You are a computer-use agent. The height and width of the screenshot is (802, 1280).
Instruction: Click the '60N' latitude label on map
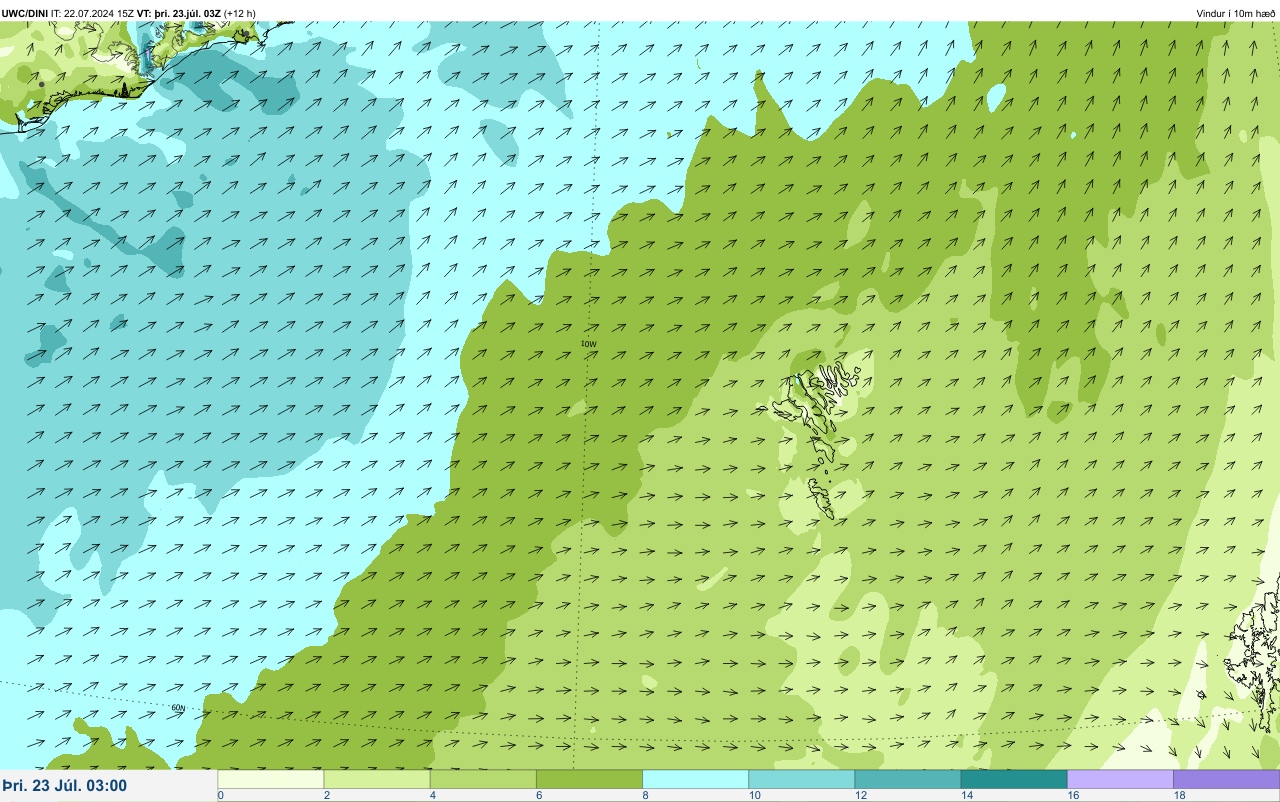(x=178, y=708)
